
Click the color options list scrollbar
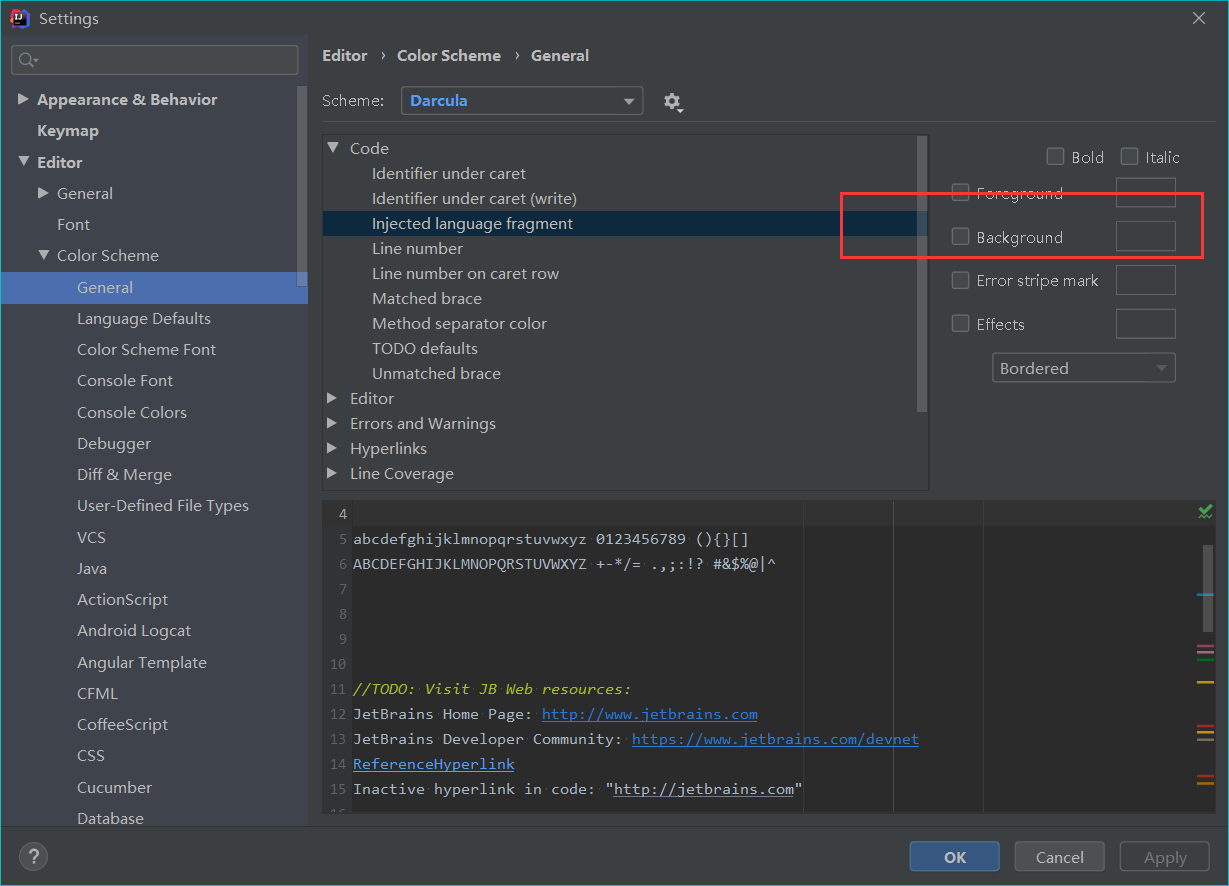pos(922,273)
